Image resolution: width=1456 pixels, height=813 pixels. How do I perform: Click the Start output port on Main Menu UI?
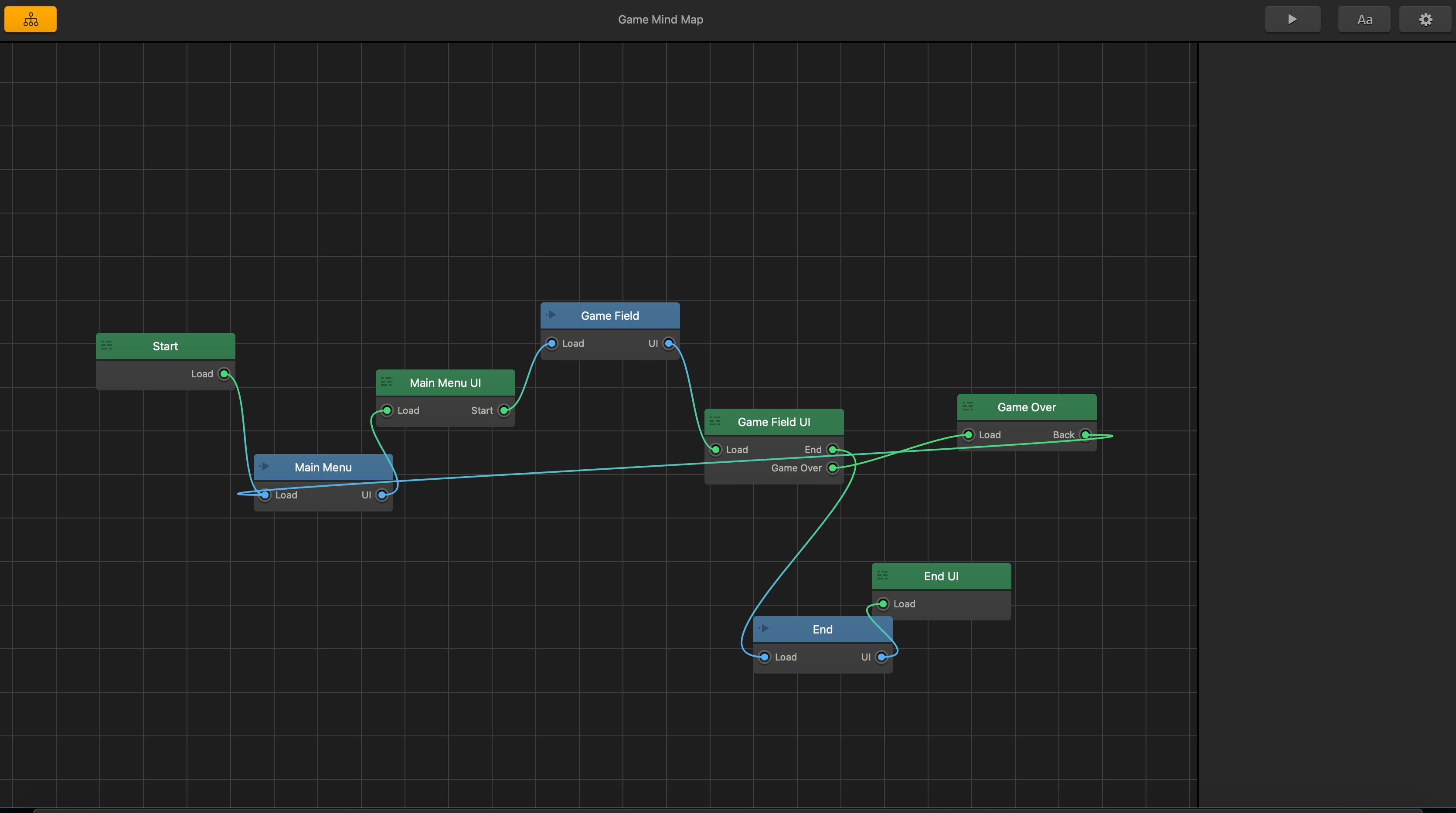(x=503, y=411)
